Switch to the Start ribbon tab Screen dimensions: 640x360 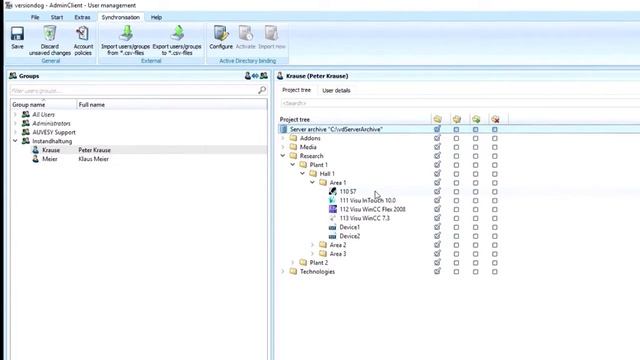click(57, 17)
